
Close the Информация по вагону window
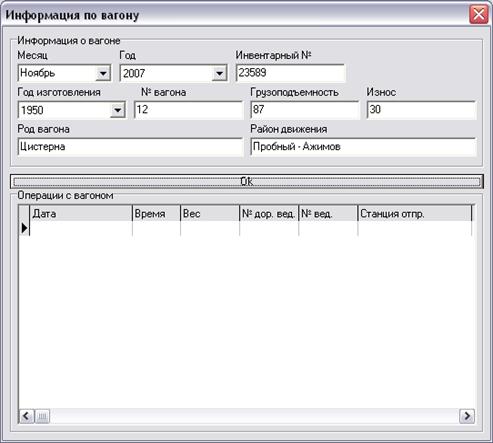click(x=479, y=15)
